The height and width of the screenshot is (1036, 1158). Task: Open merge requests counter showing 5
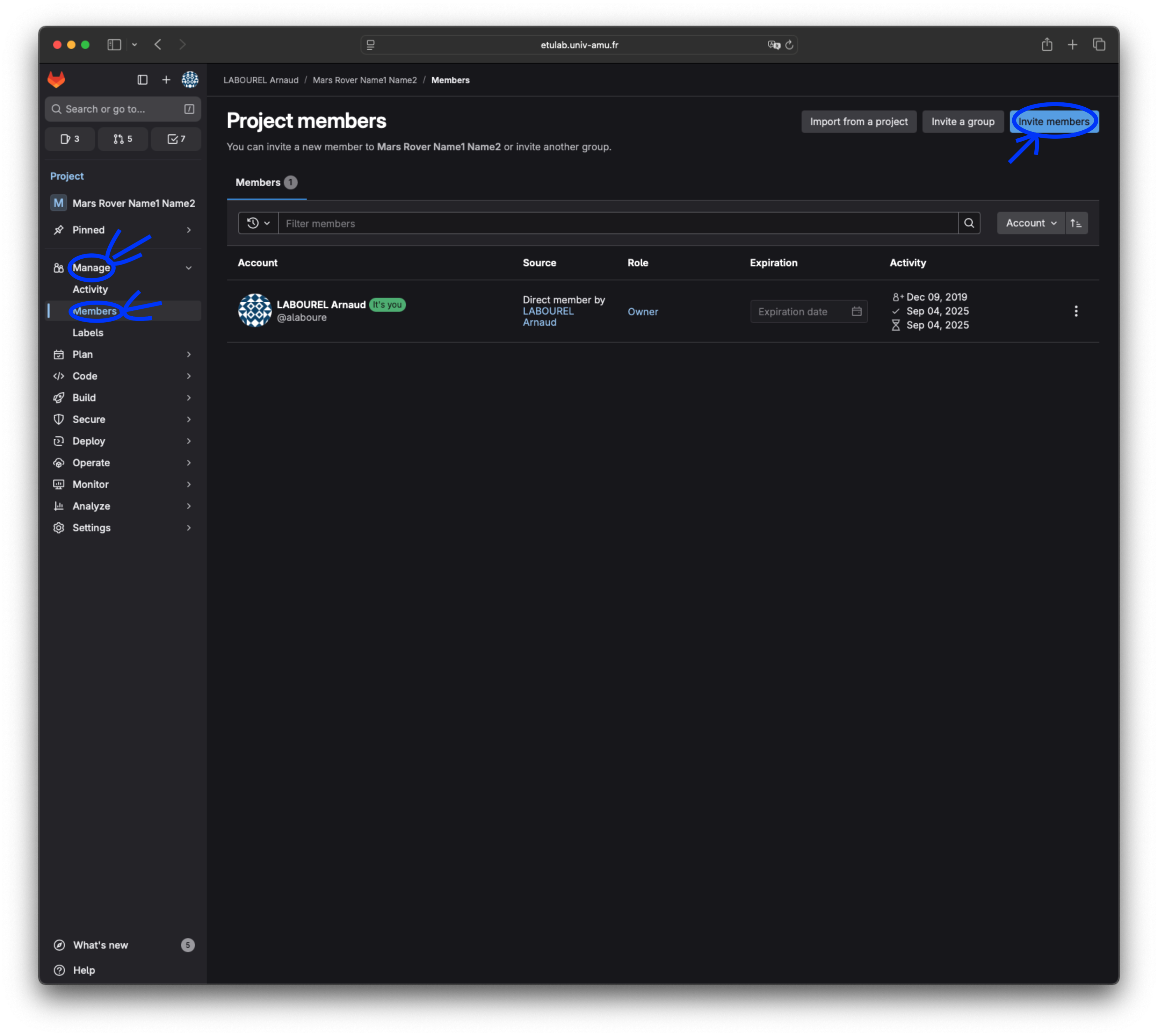tap(123, 139)
